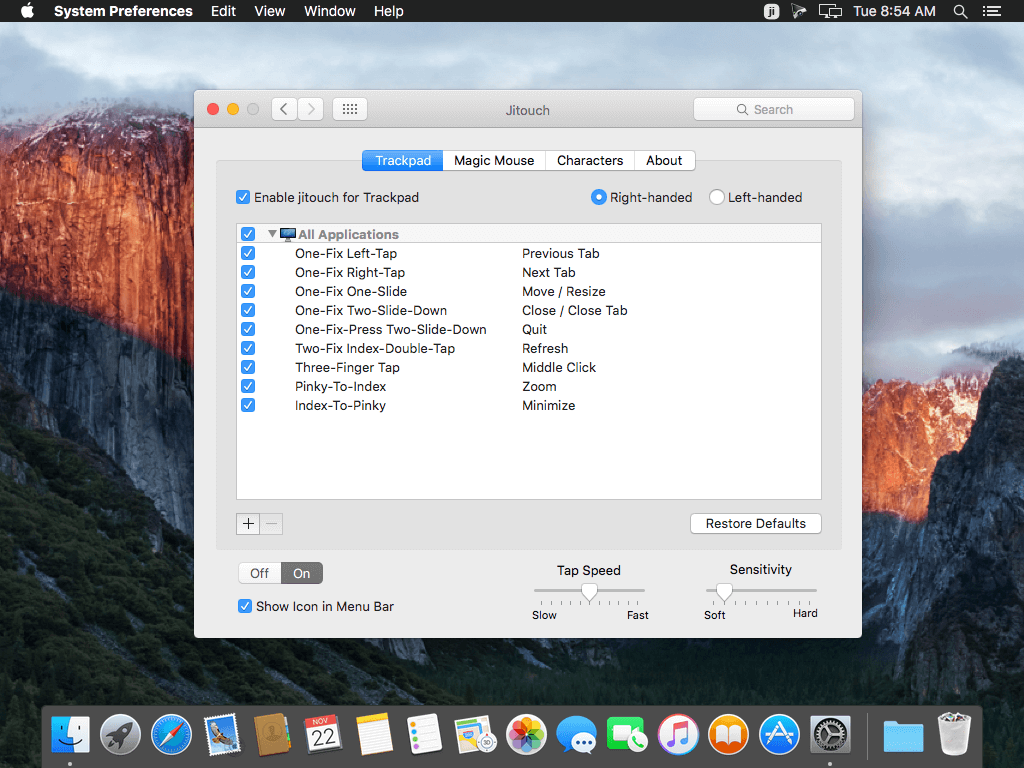Open Launchpad rocket icon in Dock
1024x768 pixels.
120,734
